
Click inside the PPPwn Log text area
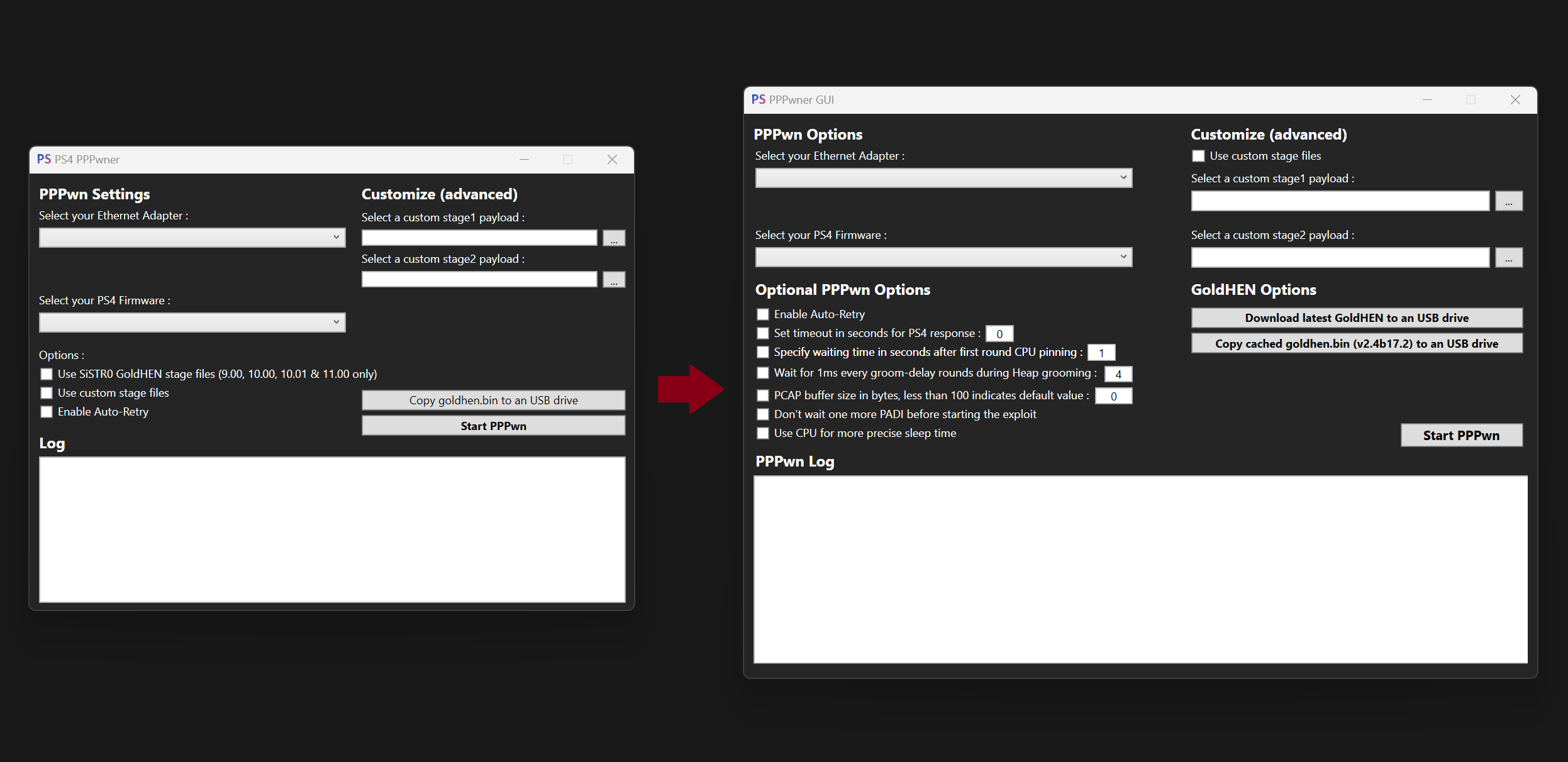pos(1140,570)
